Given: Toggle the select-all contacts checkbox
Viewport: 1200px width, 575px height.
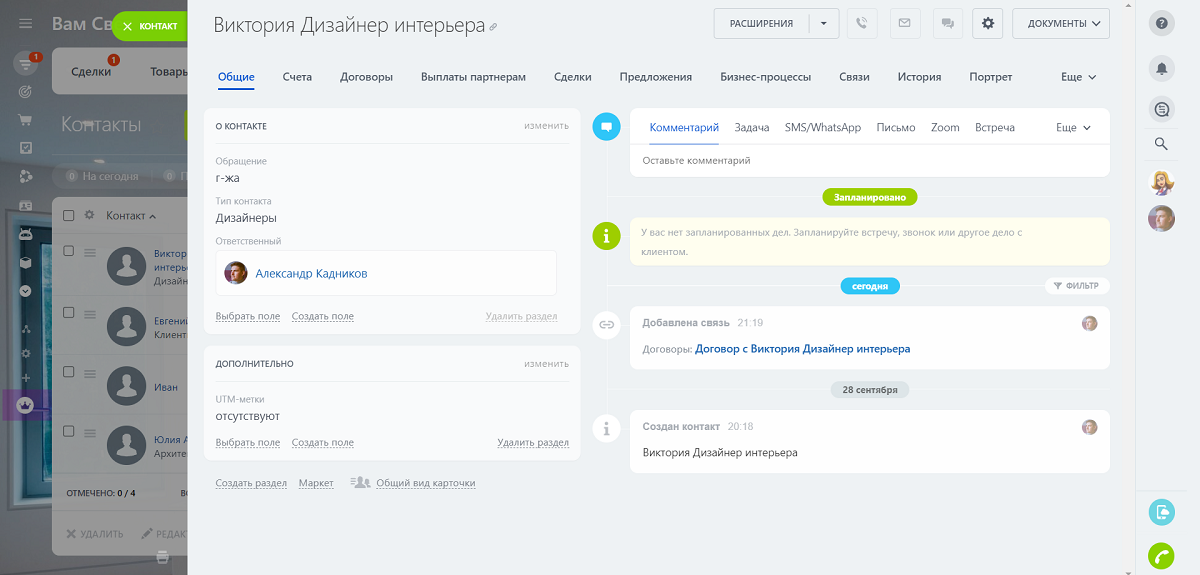Looking at the screenshot, I should (x=69, y=215).
